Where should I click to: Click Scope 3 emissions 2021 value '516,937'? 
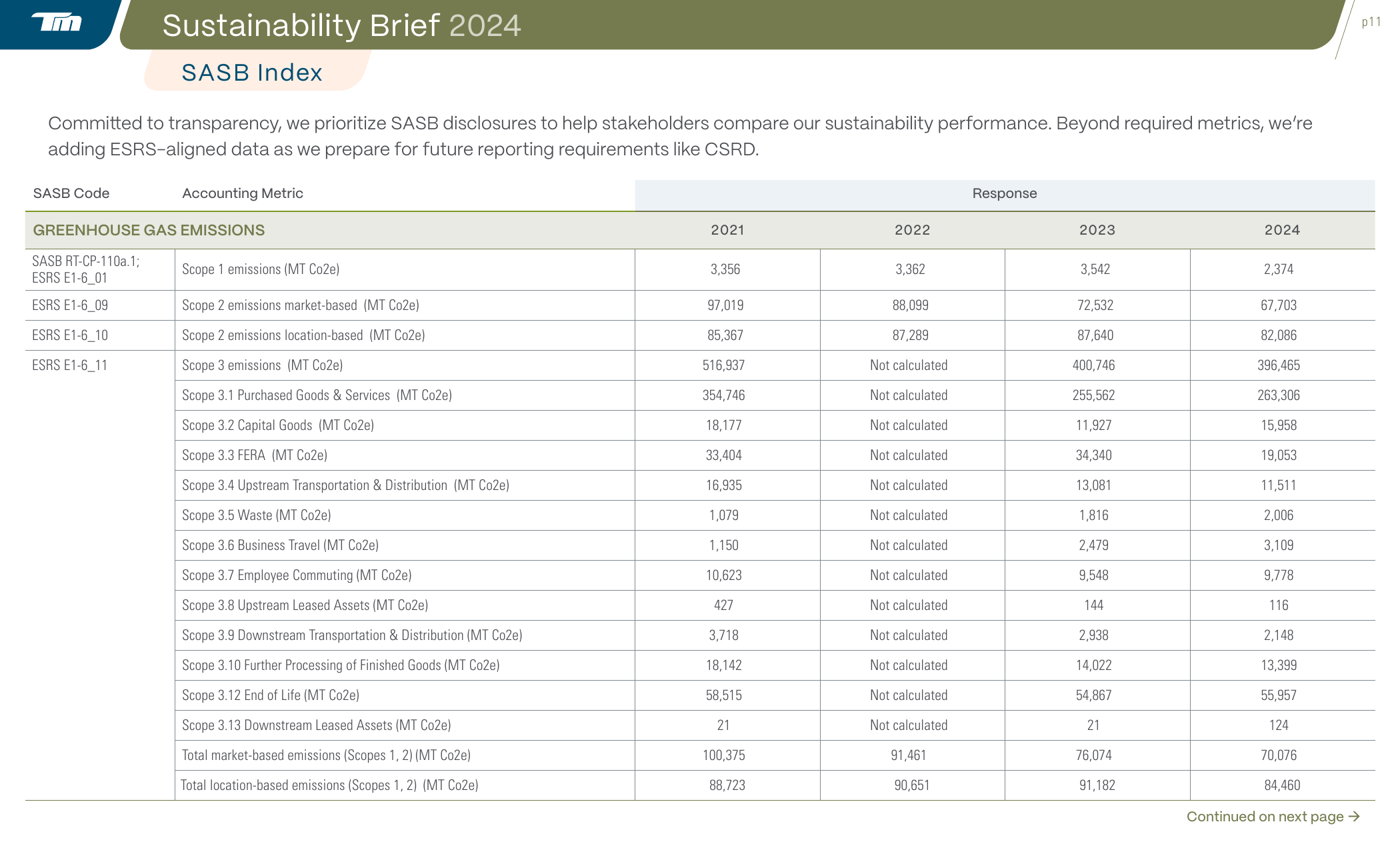pyautogui.click(x=723, y=365)
